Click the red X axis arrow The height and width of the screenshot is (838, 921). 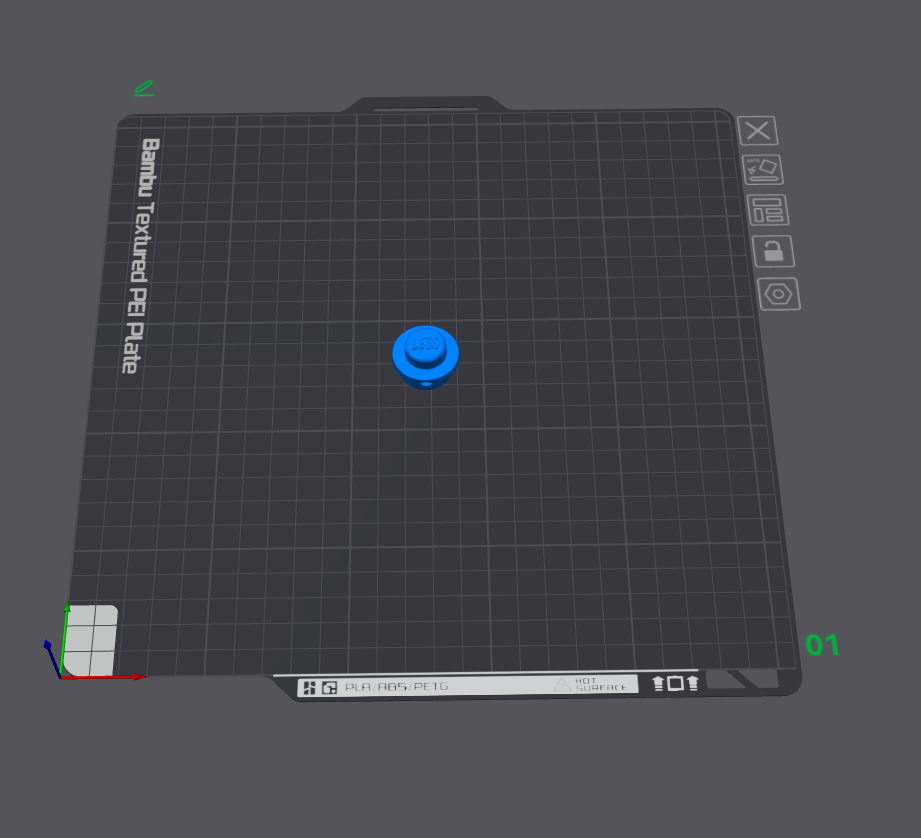[x=103, y=677]
